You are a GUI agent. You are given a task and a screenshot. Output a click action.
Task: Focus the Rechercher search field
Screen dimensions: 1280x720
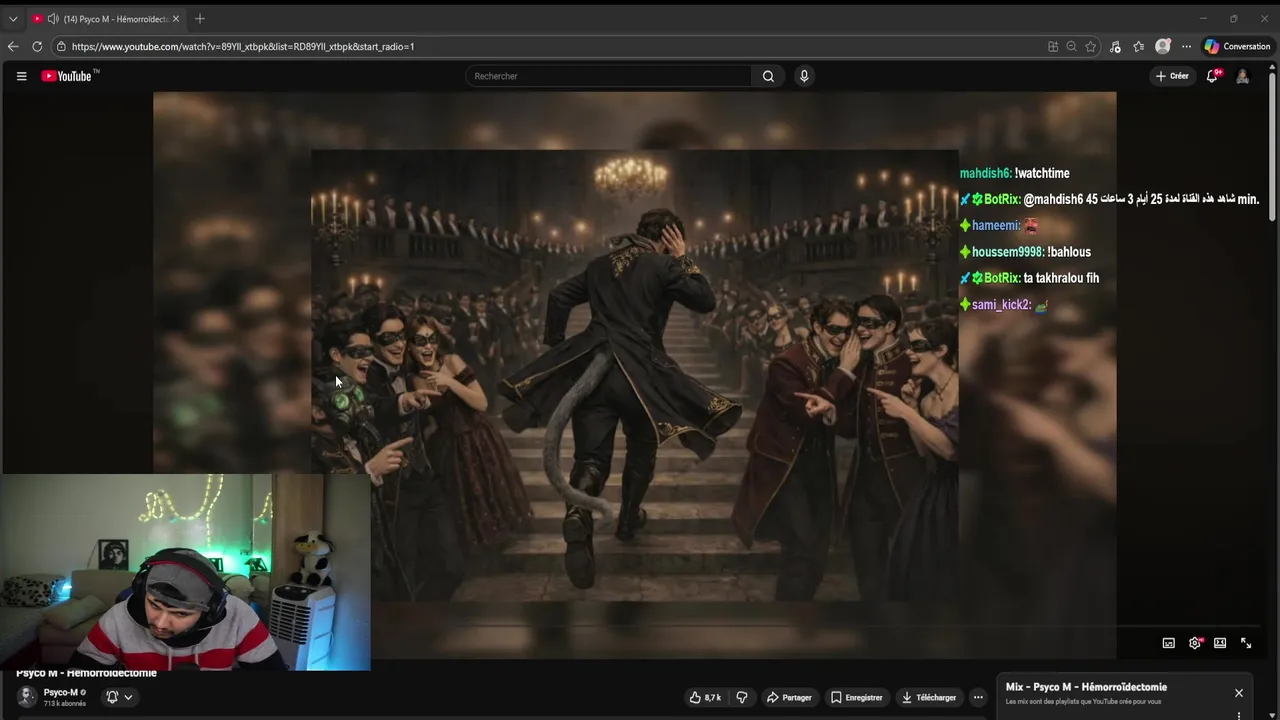pyautogui.click(x=609, y=76)
